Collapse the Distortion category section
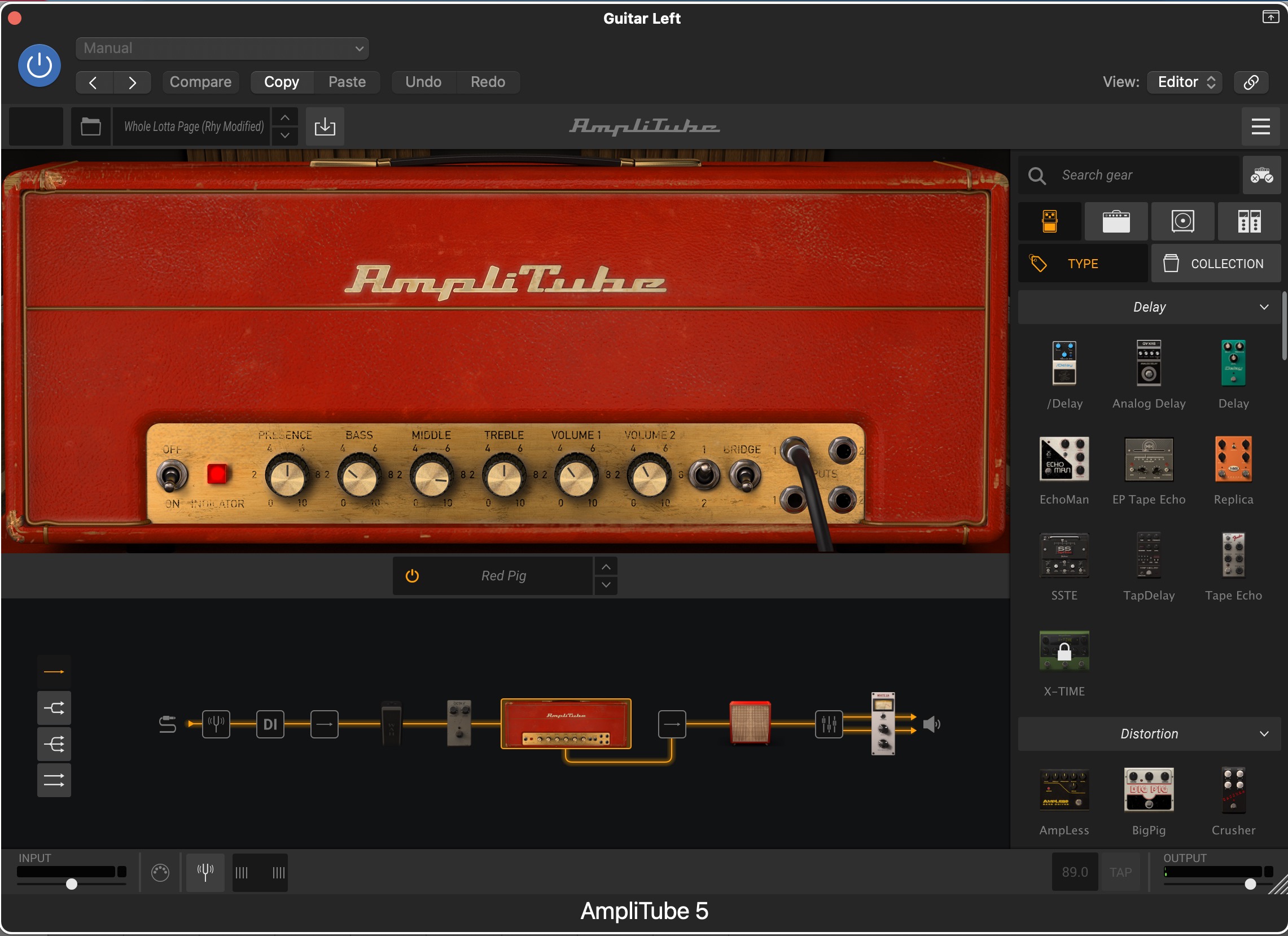This screenshot has height=936, width=1288. [x=1149, y=734]
